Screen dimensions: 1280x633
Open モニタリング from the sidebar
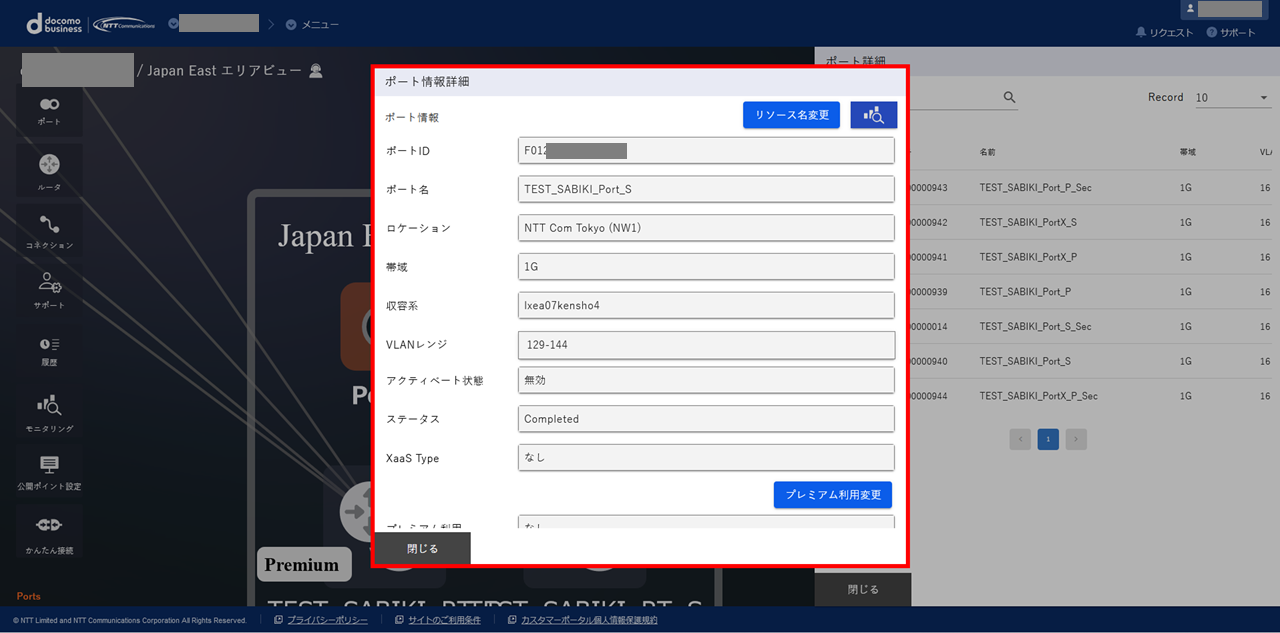click(x=48, y=410)
